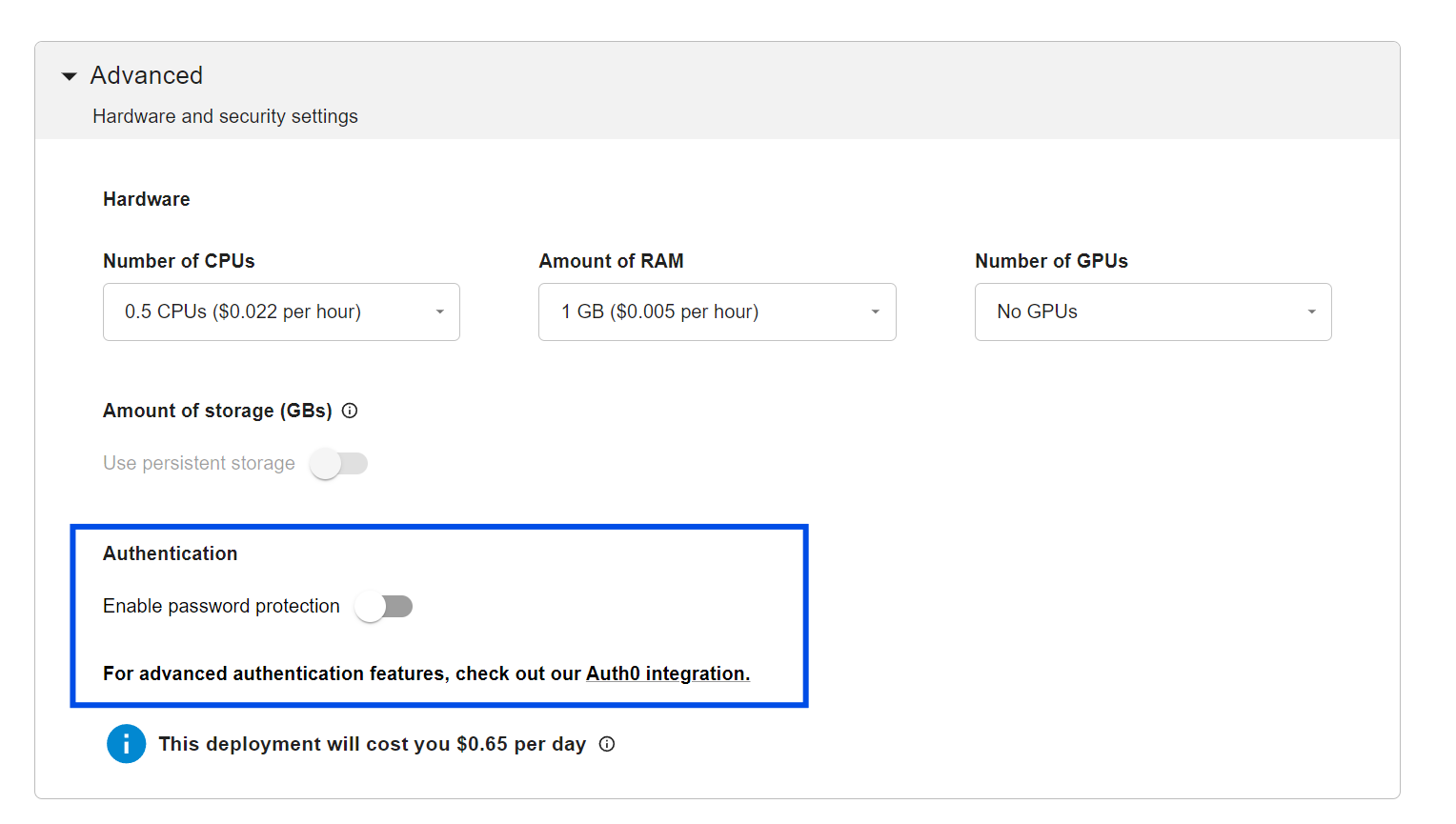The height and width of the screenshot is (824, 1456).
Task: Click the deployment cost $0.65 per day text
Action: pos(373,744)
